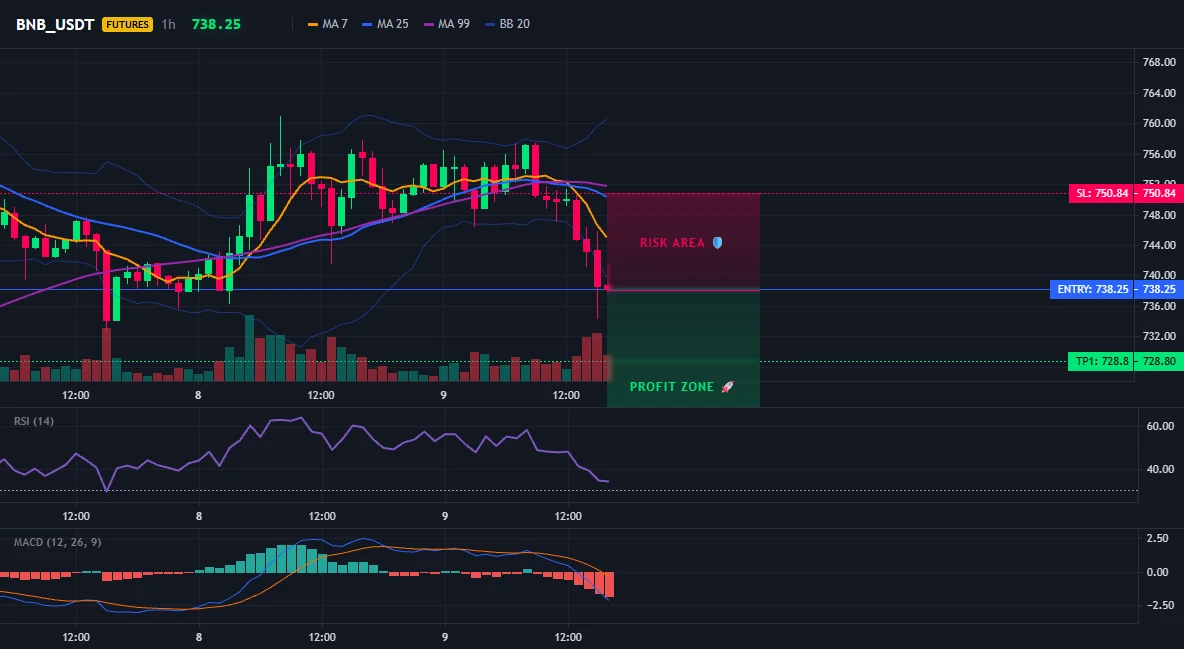This screenshot has width=1184, height=649.
Task: Select the 1h timeframe label
Action: [168, 24]
